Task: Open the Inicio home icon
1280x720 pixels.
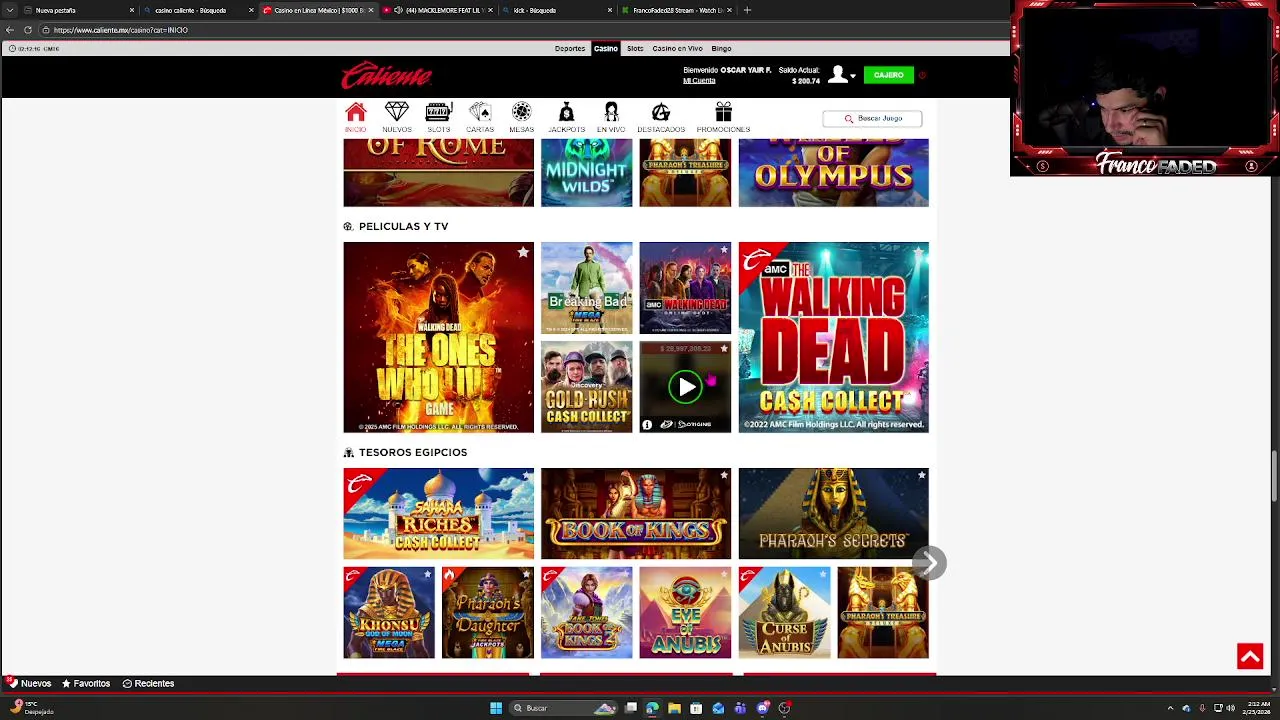Action: click(x=356, y=117)
